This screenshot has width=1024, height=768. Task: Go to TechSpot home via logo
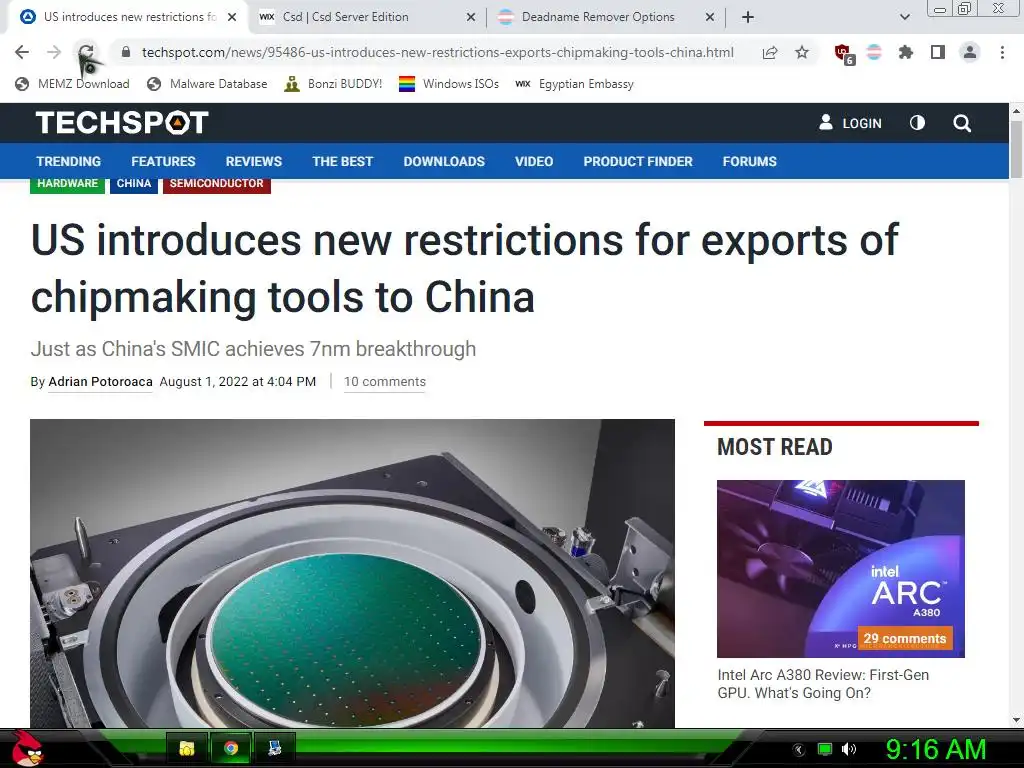pyautogui.click(x=122, y=123)
